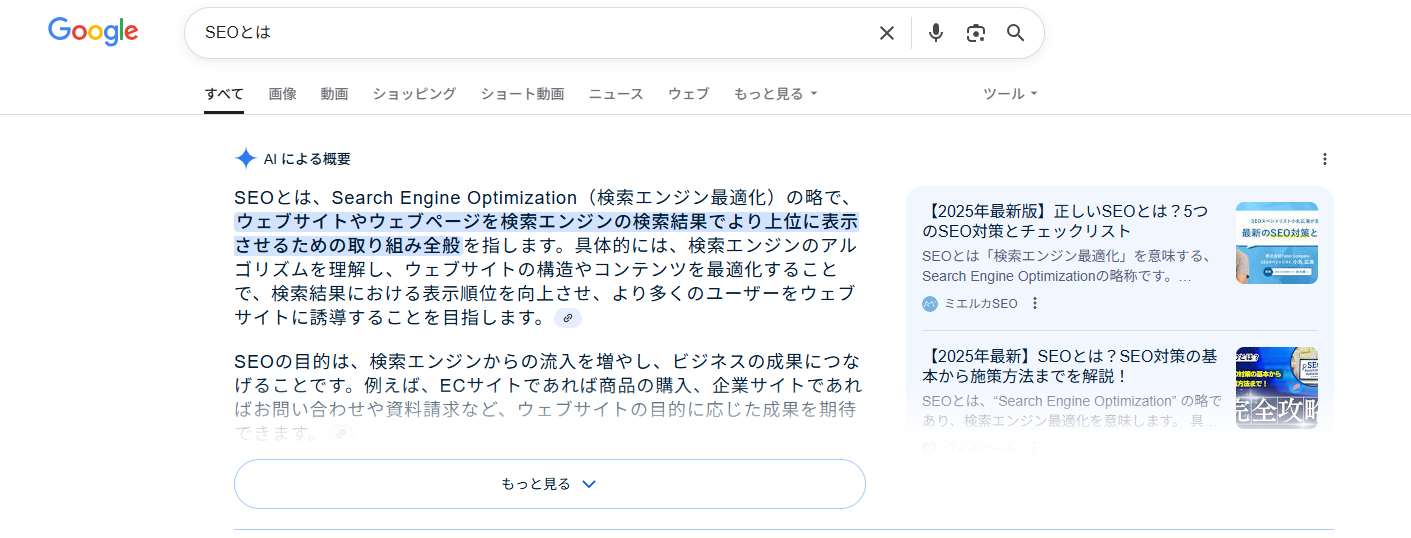
Task: Switch to the 画像 tab
Action: pyautogui.click(x=282, y=94)
